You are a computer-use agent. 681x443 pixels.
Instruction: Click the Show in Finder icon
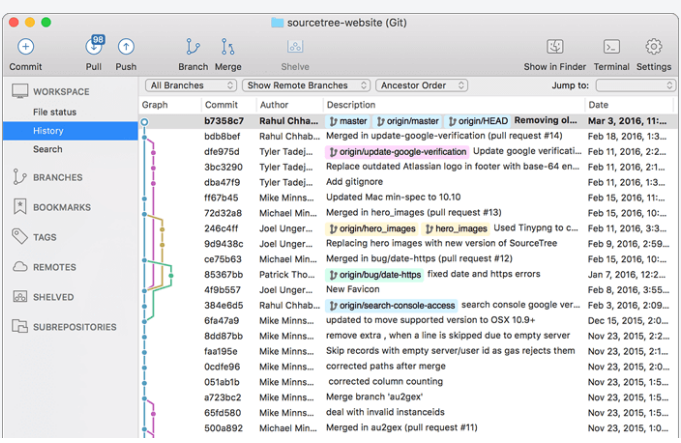555,46
